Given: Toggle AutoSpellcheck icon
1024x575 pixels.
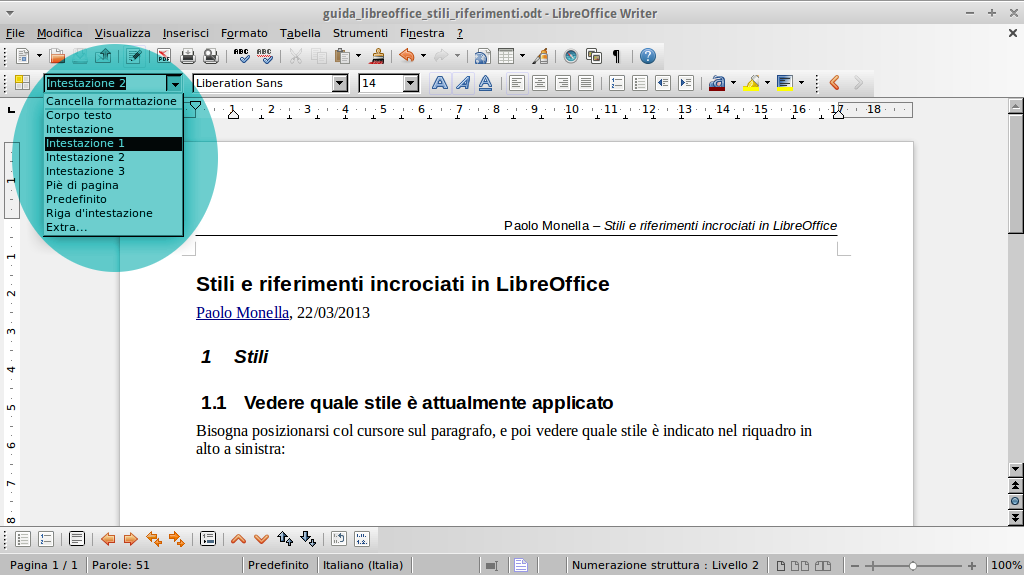Looking at the screenshot, I should (264, 56).
